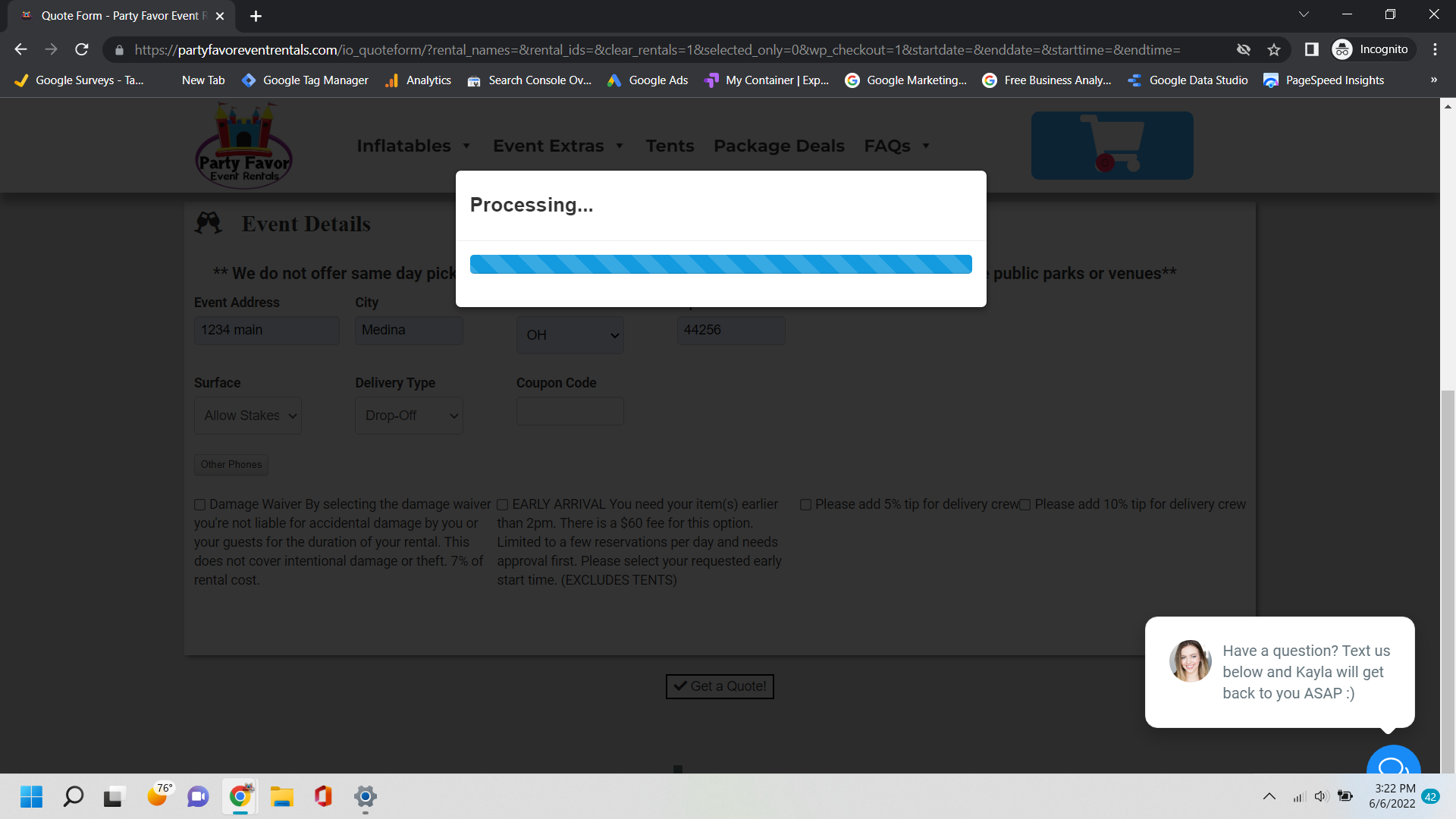Screen dimensions: 1456x819
Task: Open Chrome side panel icon
Action: (1311, 49)
